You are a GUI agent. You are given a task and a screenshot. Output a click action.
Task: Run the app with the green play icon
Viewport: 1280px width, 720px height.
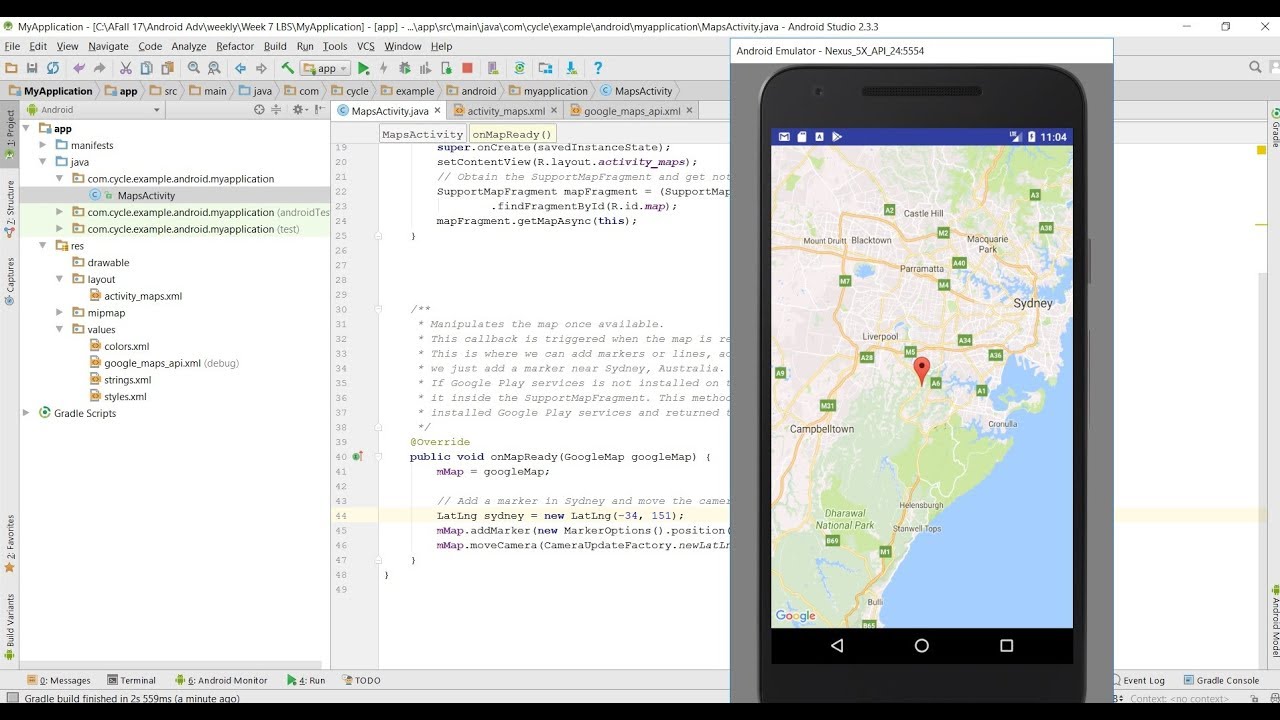pyautogui.click(x=364, y=68)
